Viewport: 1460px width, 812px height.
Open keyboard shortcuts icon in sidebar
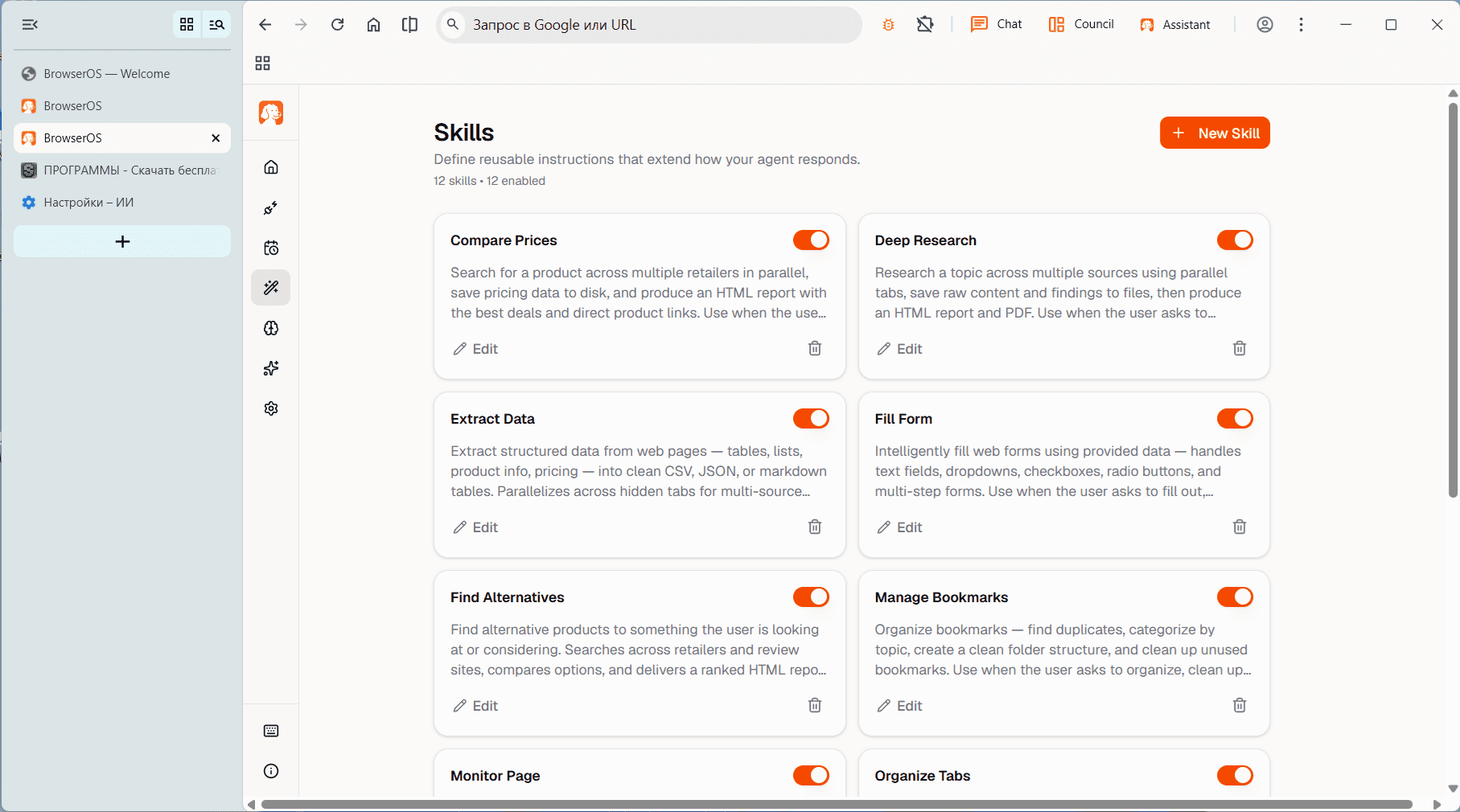(271, 731)
